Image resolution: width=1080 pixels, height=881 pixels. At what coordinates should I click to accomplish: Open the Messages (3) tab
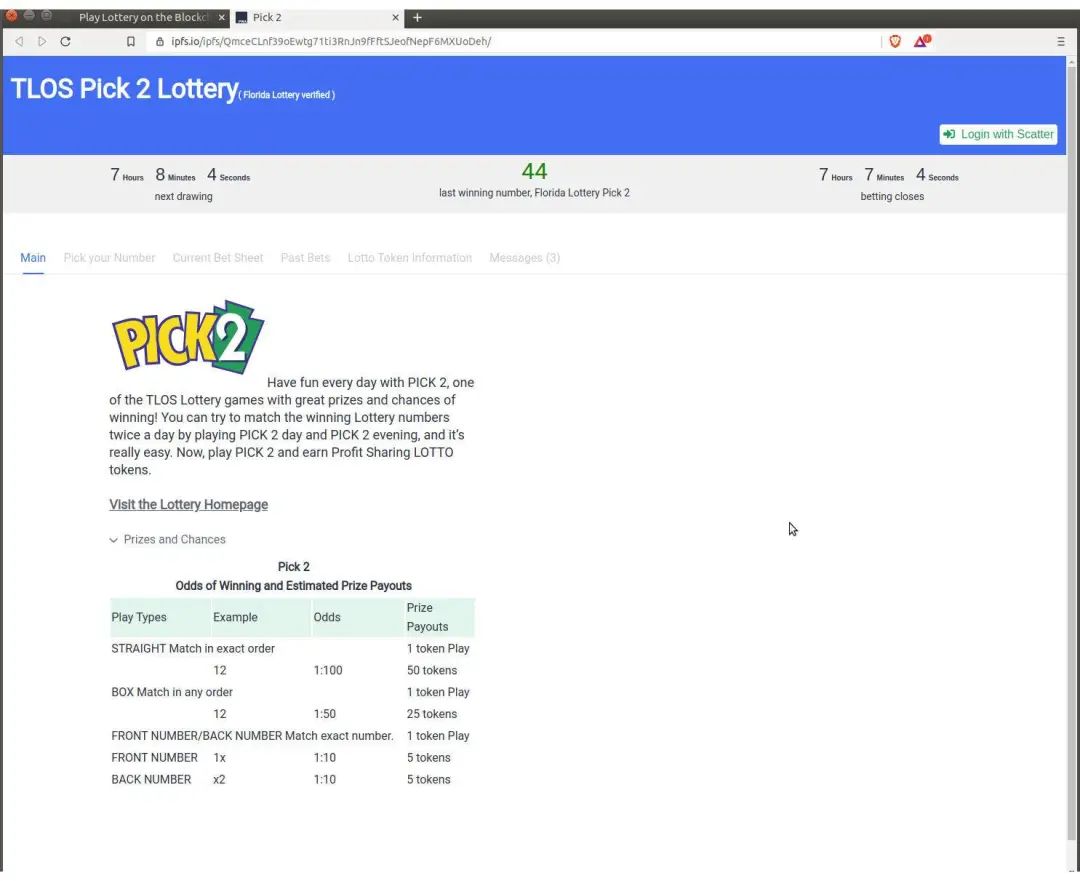525,258
